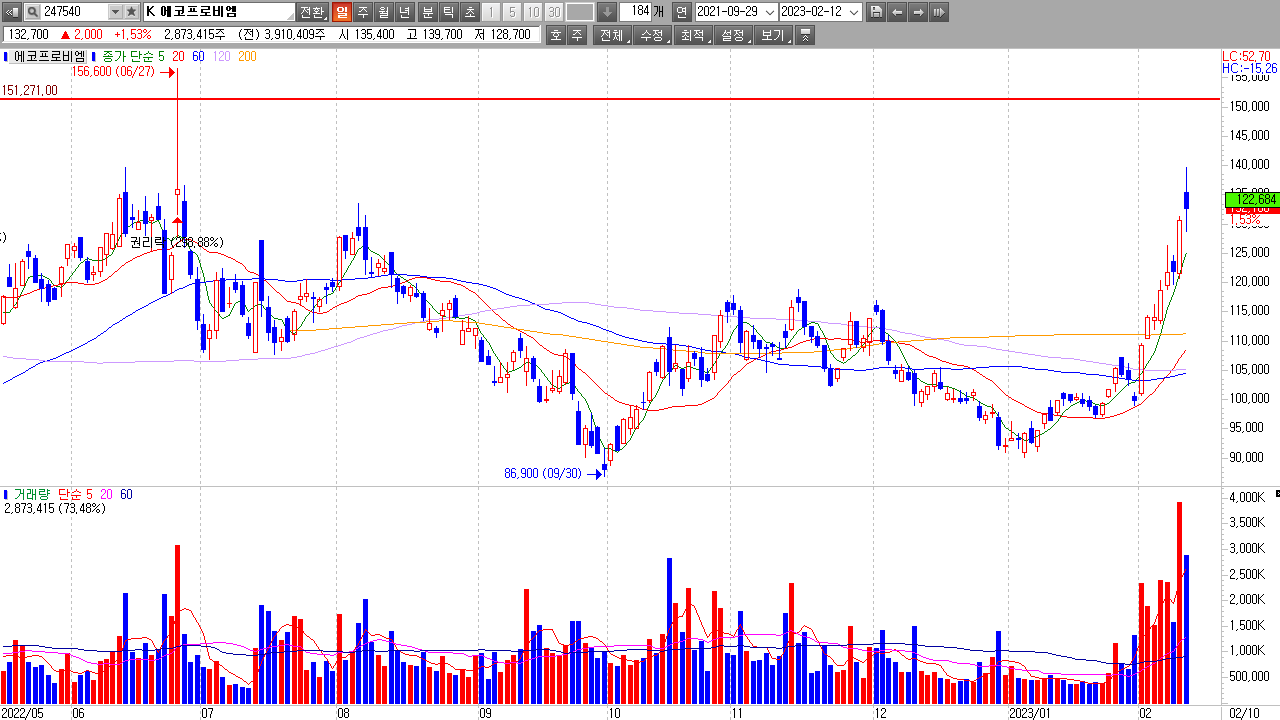Open the 수정 menu
Screen dimensions: 1280x720
click(x=653, y=36)
